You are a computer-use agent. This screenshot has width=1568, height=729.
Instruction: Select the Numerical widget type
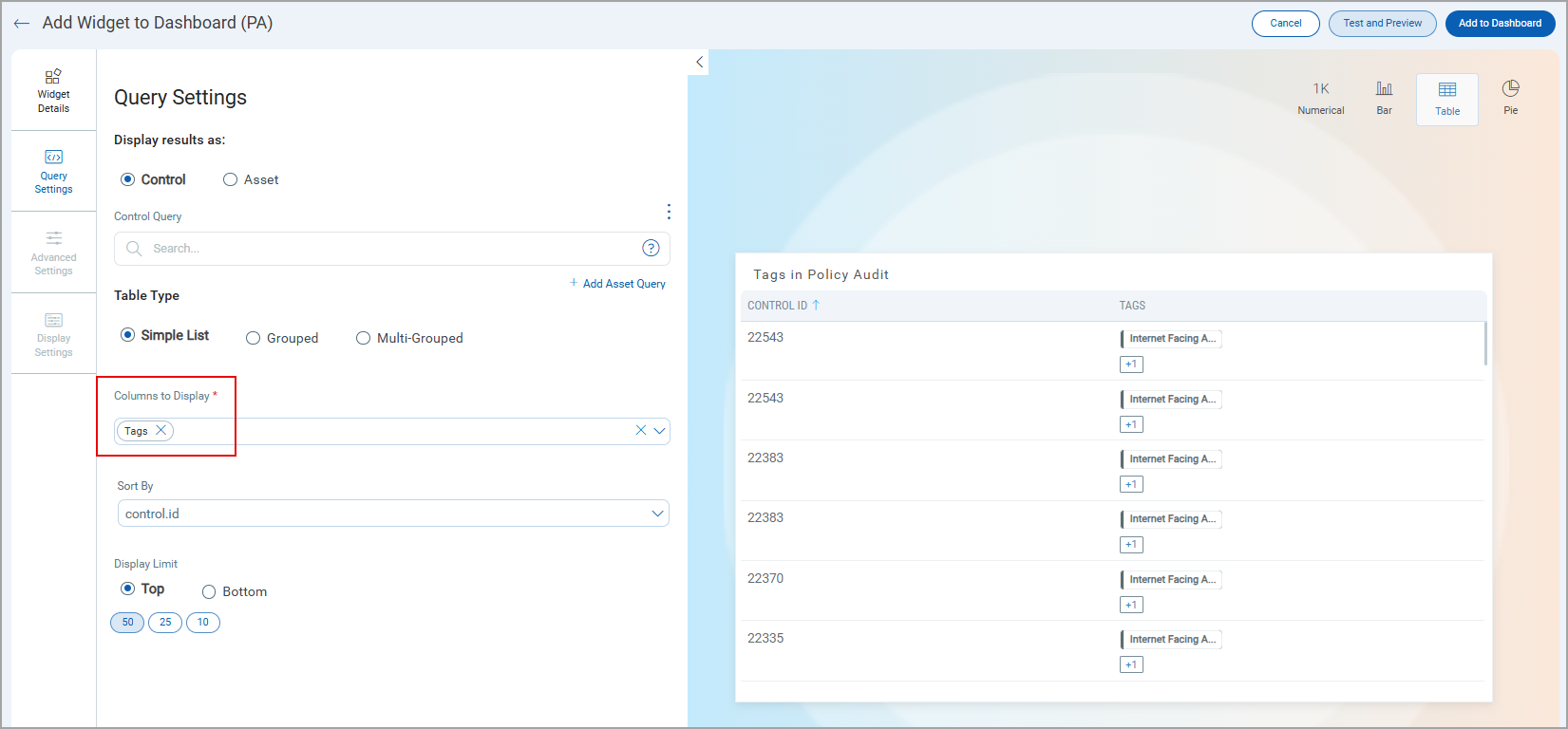tap(1321, 98)
